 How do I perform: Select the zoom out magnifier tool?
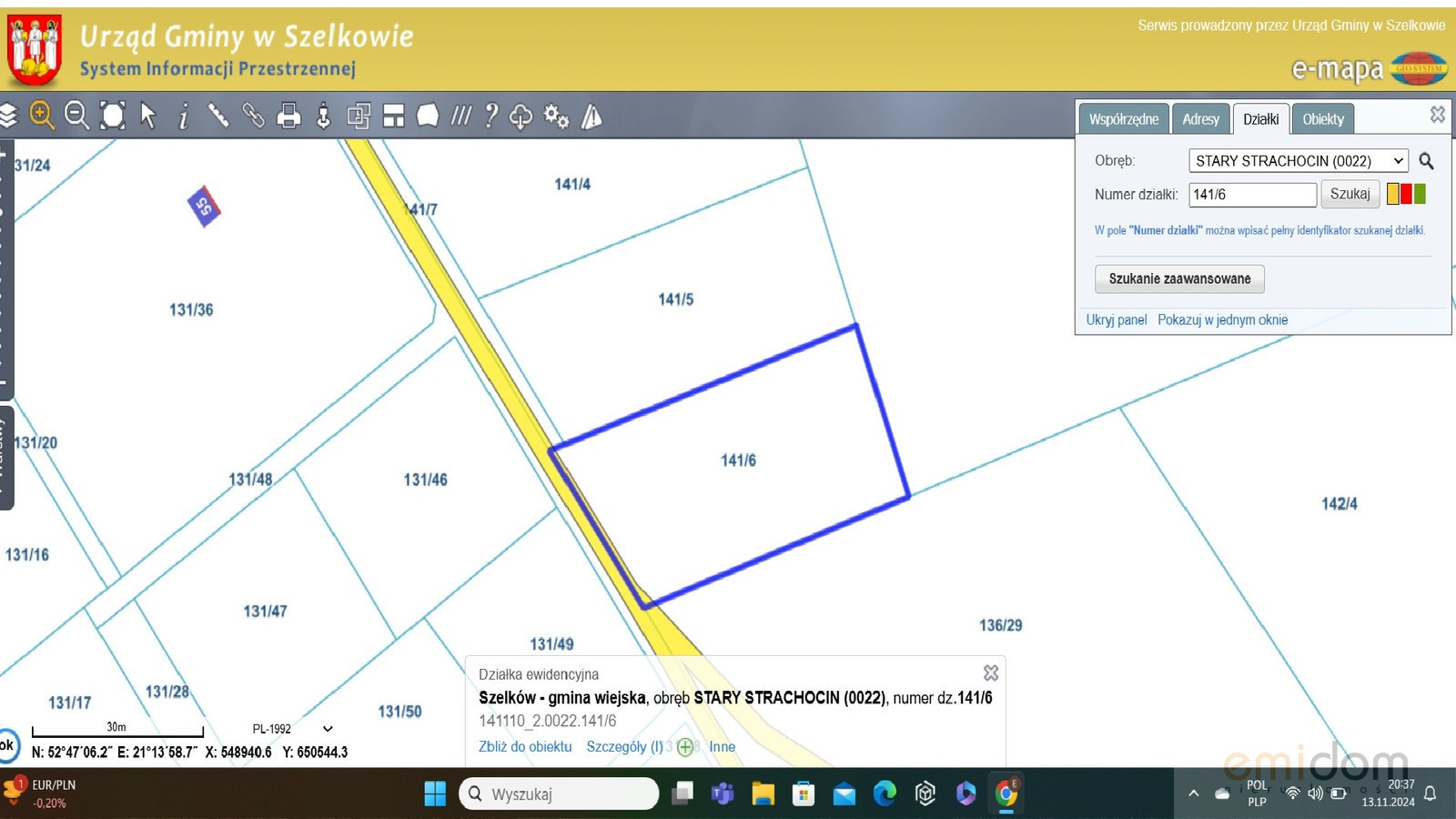click(x=77, y=116)
